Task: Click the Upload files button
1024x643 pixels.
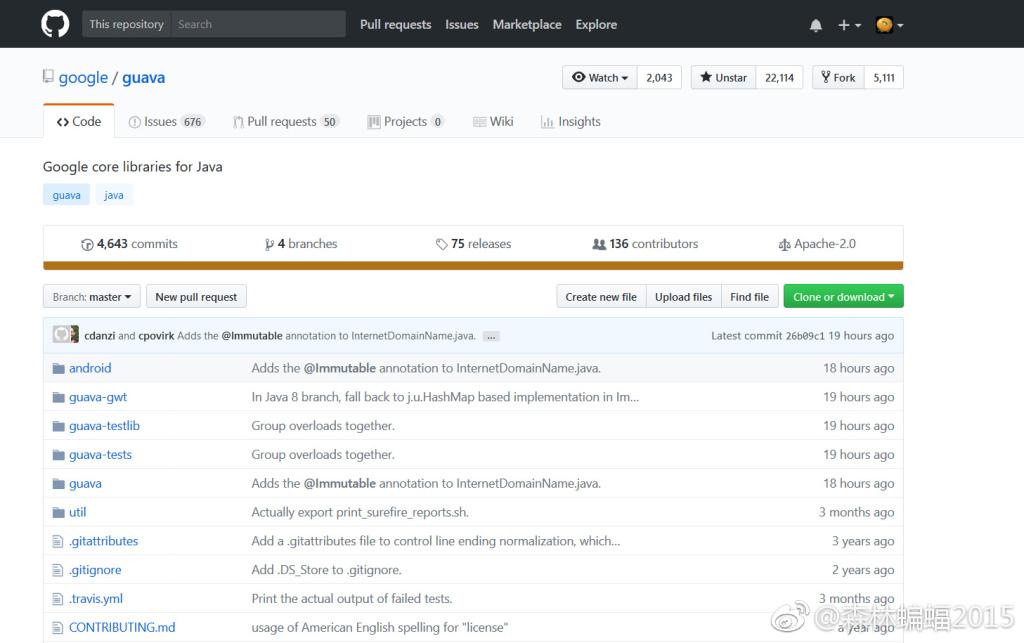Action: pyautogui.click(x=684, y=296)
